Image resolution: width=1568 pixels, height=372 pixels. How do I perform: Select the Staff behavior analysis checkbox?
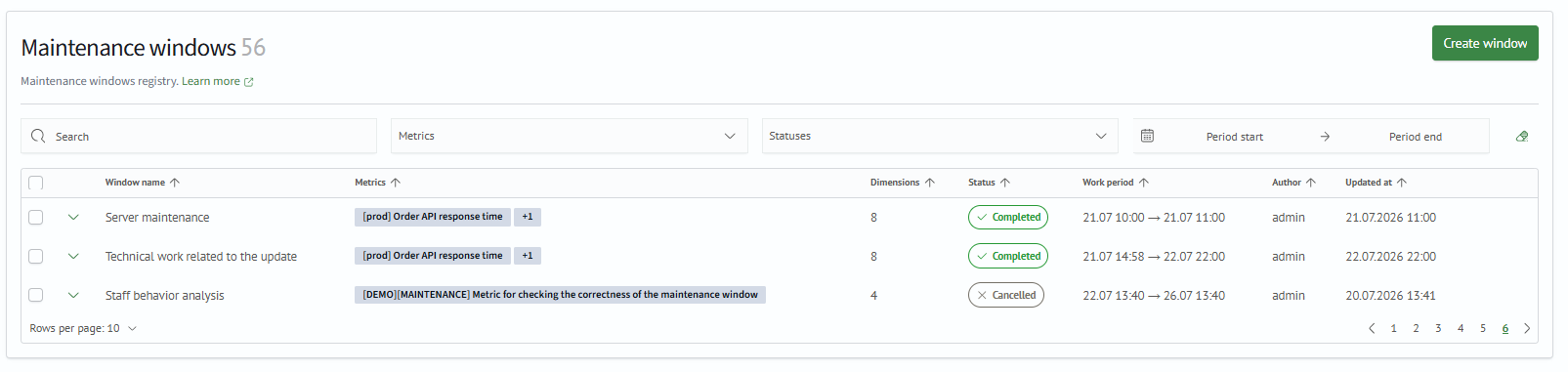tap(36, 295)
